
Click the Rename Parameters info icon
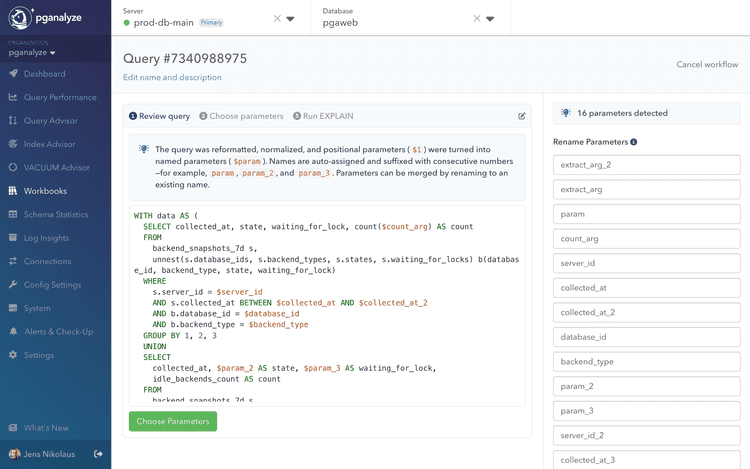click(634, 142)
